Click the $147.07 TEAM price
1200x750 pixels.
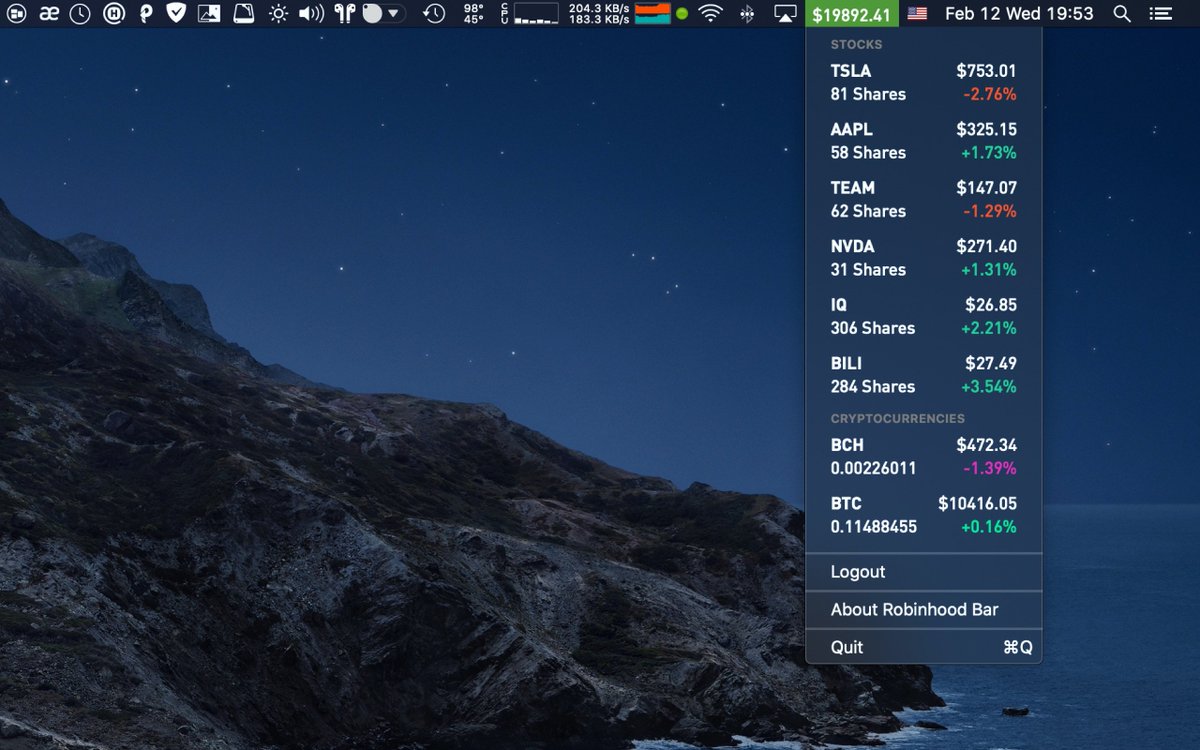click(x=986, y=188)
